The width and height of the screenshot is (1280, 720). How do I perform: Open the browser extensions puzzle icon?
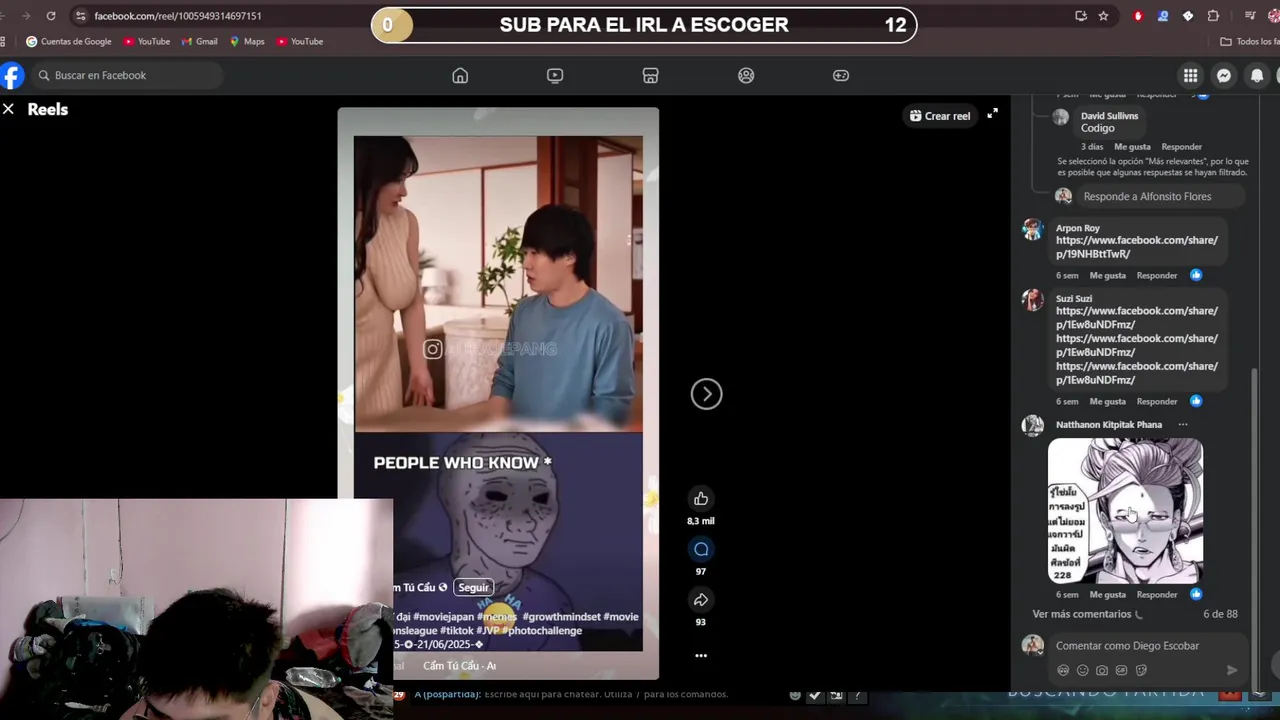click(x=1213, y=16)
